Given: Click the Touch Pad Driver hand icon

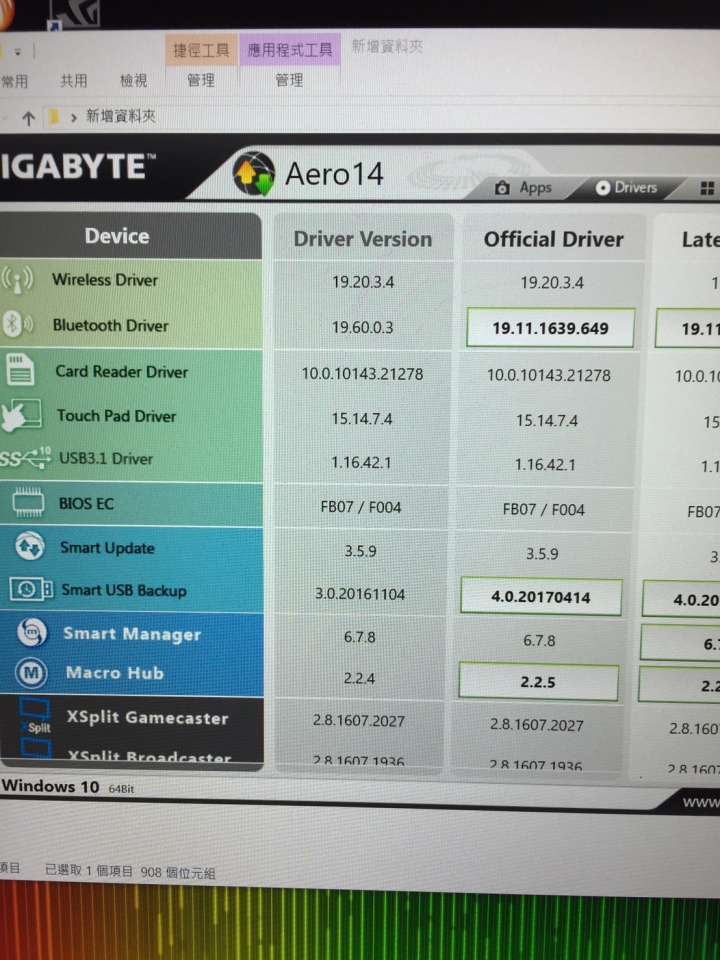Looking at the screenshot, I should [x=21, y=416].
